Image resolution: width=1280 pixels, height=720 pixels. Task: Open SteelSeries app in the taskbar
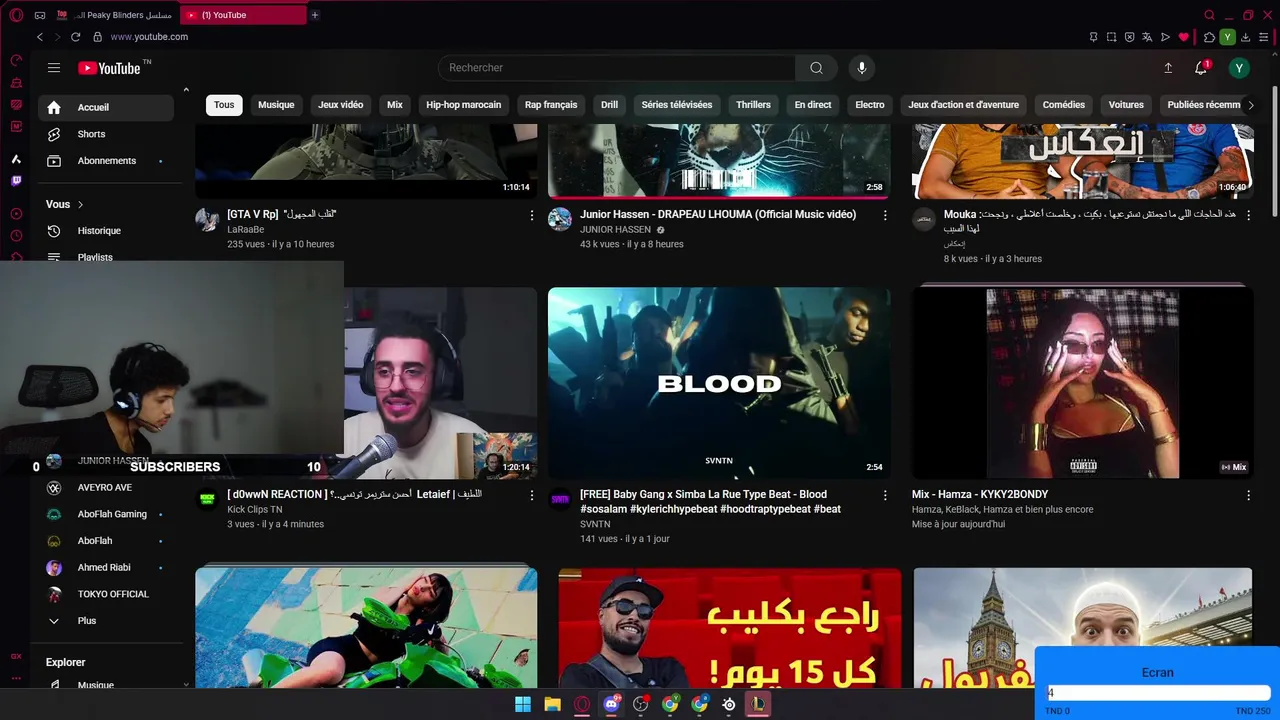729,704
